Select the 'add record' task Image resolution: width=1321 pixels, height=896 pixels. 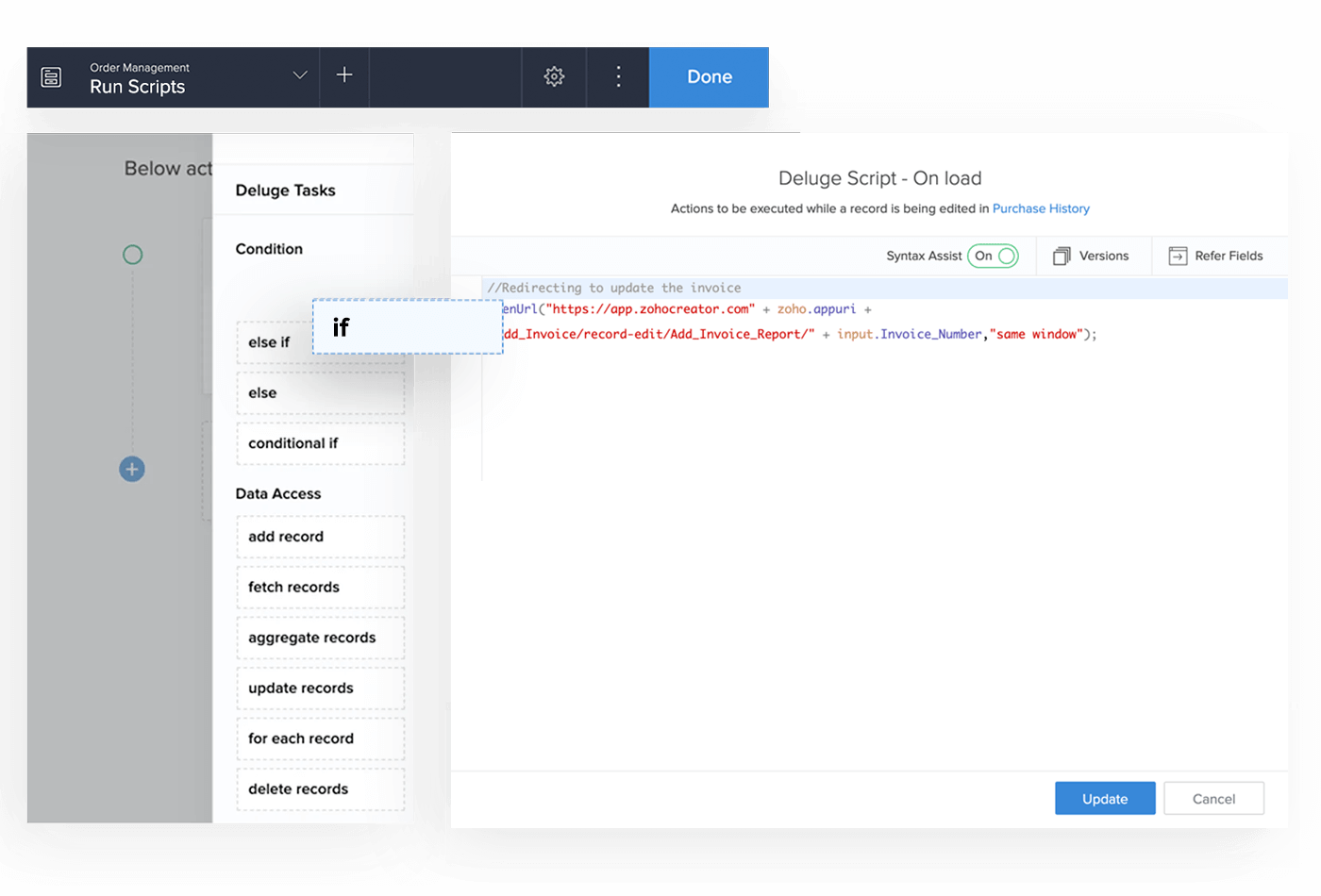(321, 537)
